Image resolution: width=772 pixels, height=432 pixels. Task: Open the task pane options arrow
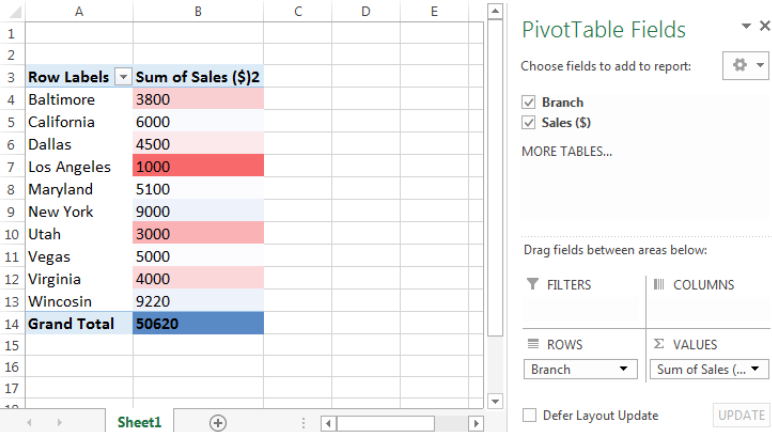coord(746,26)
